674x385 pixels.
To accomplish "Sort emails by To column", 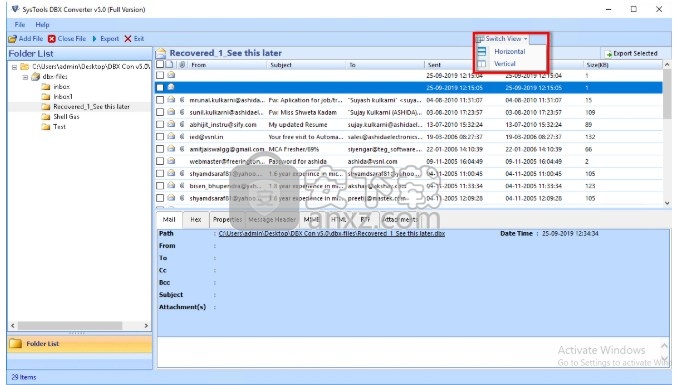I will (385, 65).
